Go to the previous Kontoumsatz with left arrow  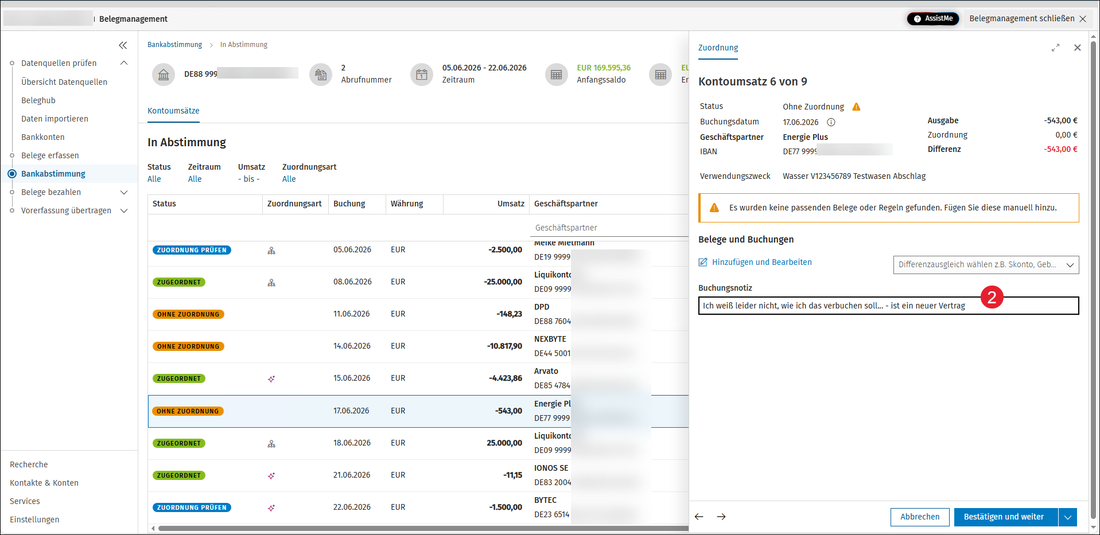699,517
